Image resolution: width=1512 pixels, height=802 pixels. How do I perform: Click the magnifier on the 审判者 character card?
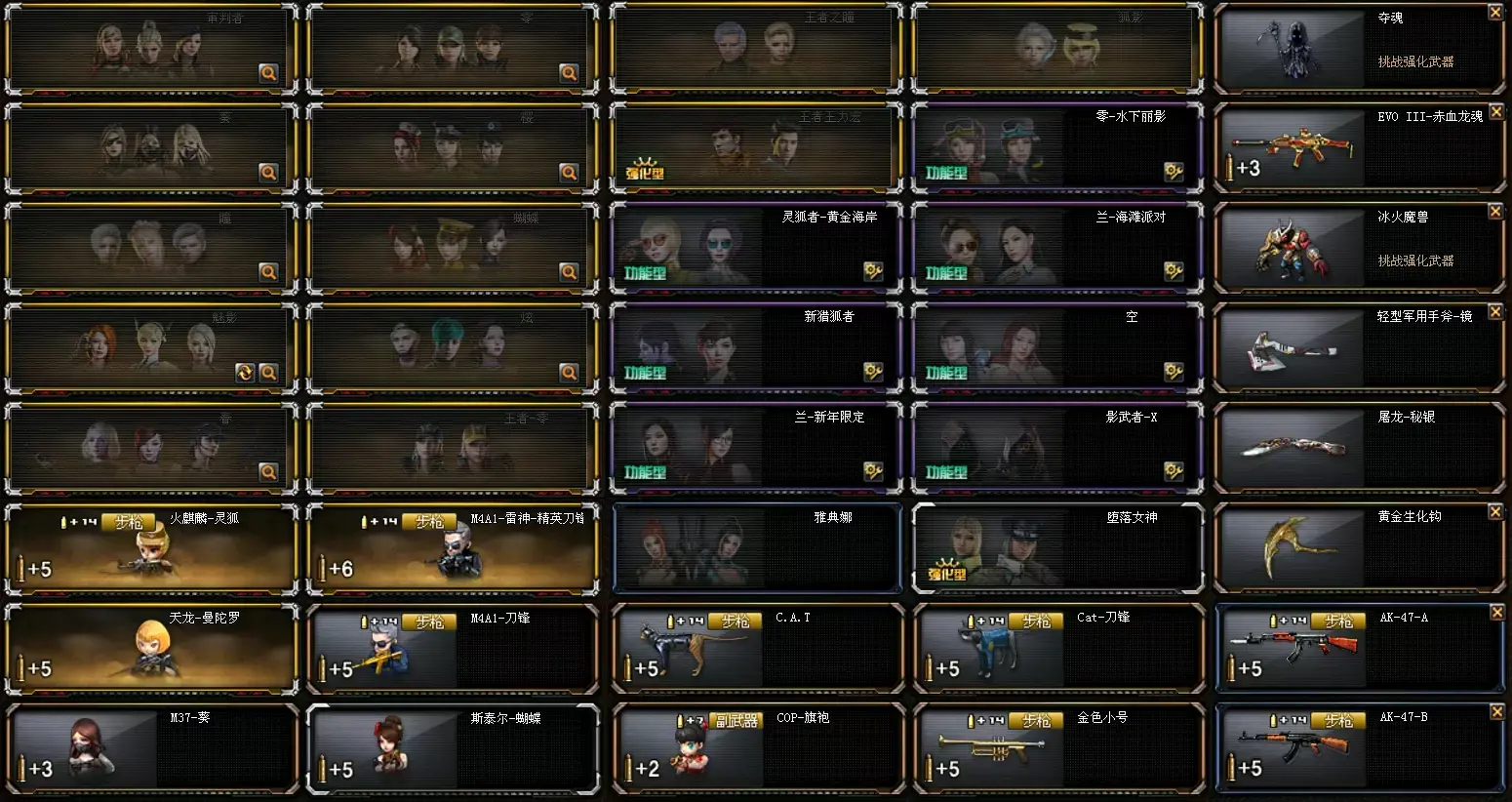tap(268, 73)
